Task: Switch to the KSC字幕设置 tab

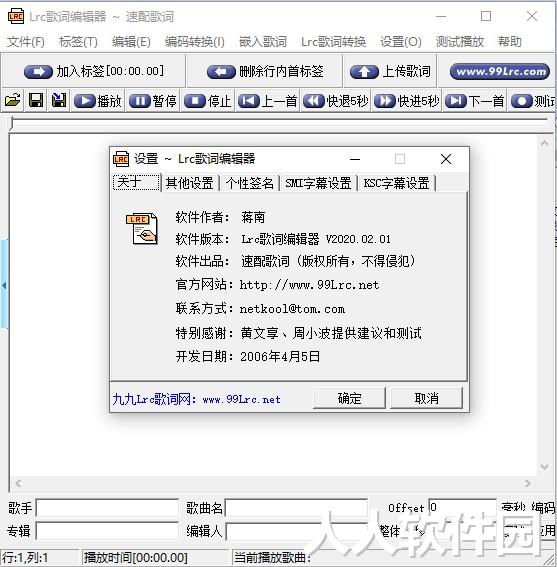Action: [396, 183]
